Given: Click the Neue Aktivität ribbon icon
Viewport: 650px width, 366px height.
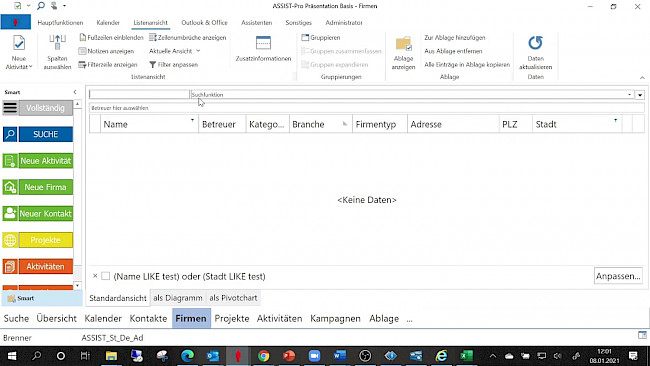Looking at the screenshot, I should (19, 43).
